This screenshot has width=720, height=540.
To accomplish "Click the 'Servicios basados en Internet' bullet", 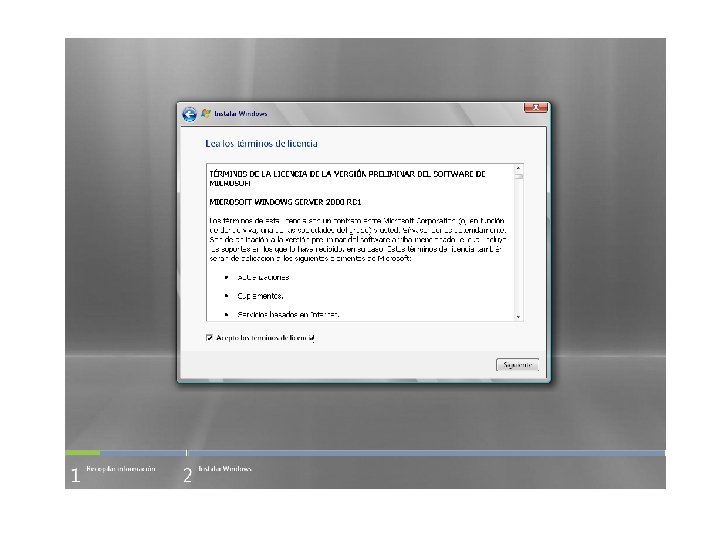I will [x=288, y=315].
